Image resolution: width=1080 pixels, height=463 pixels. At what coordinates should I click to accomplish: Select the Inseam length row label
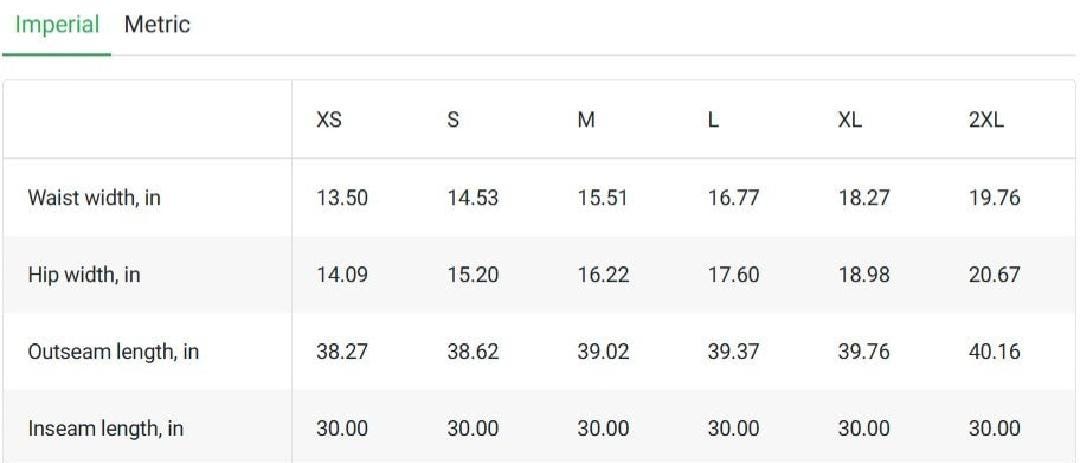(x=105, y=429)
